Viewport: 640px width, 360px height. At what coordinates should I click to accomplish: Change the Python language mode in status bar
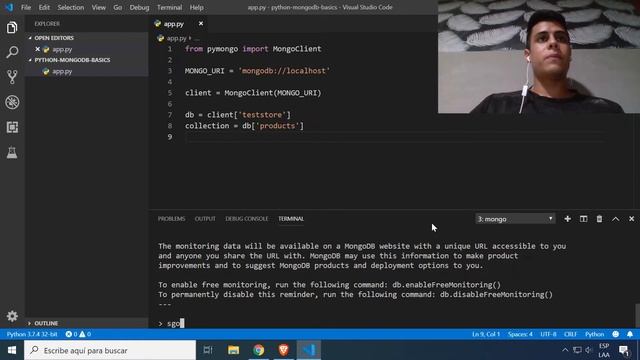[594, 334]
